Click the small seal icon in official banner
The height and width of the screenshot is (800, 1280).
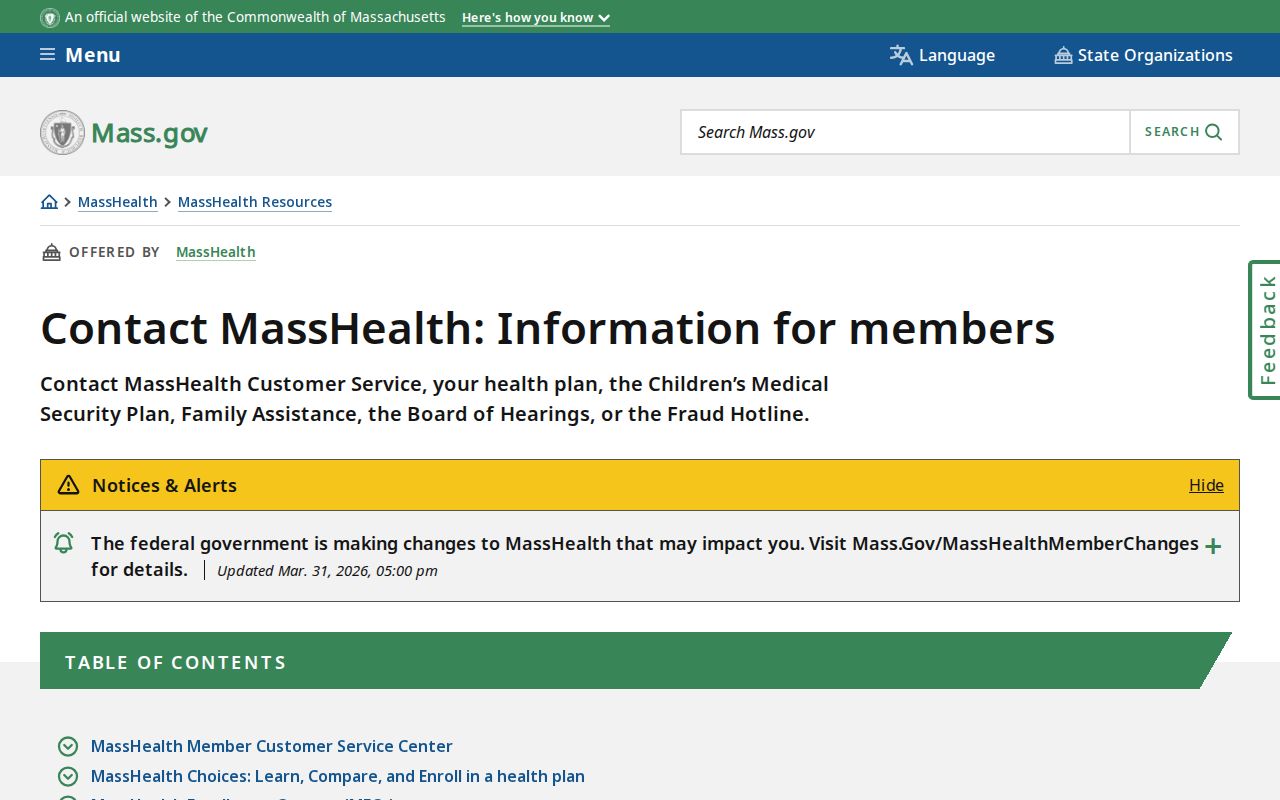50,18
